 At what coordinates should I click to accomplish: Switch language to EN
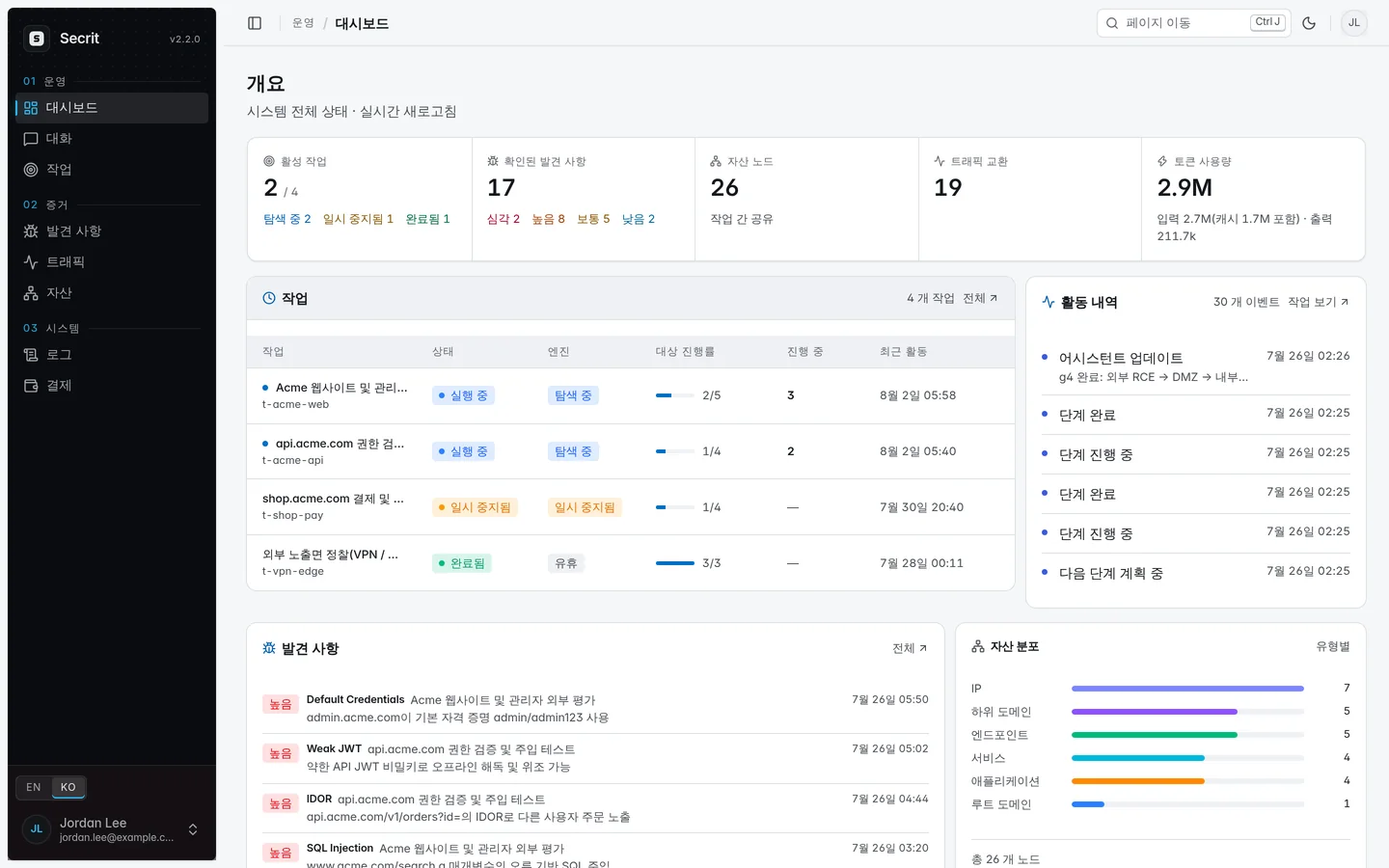pos(34,787)
